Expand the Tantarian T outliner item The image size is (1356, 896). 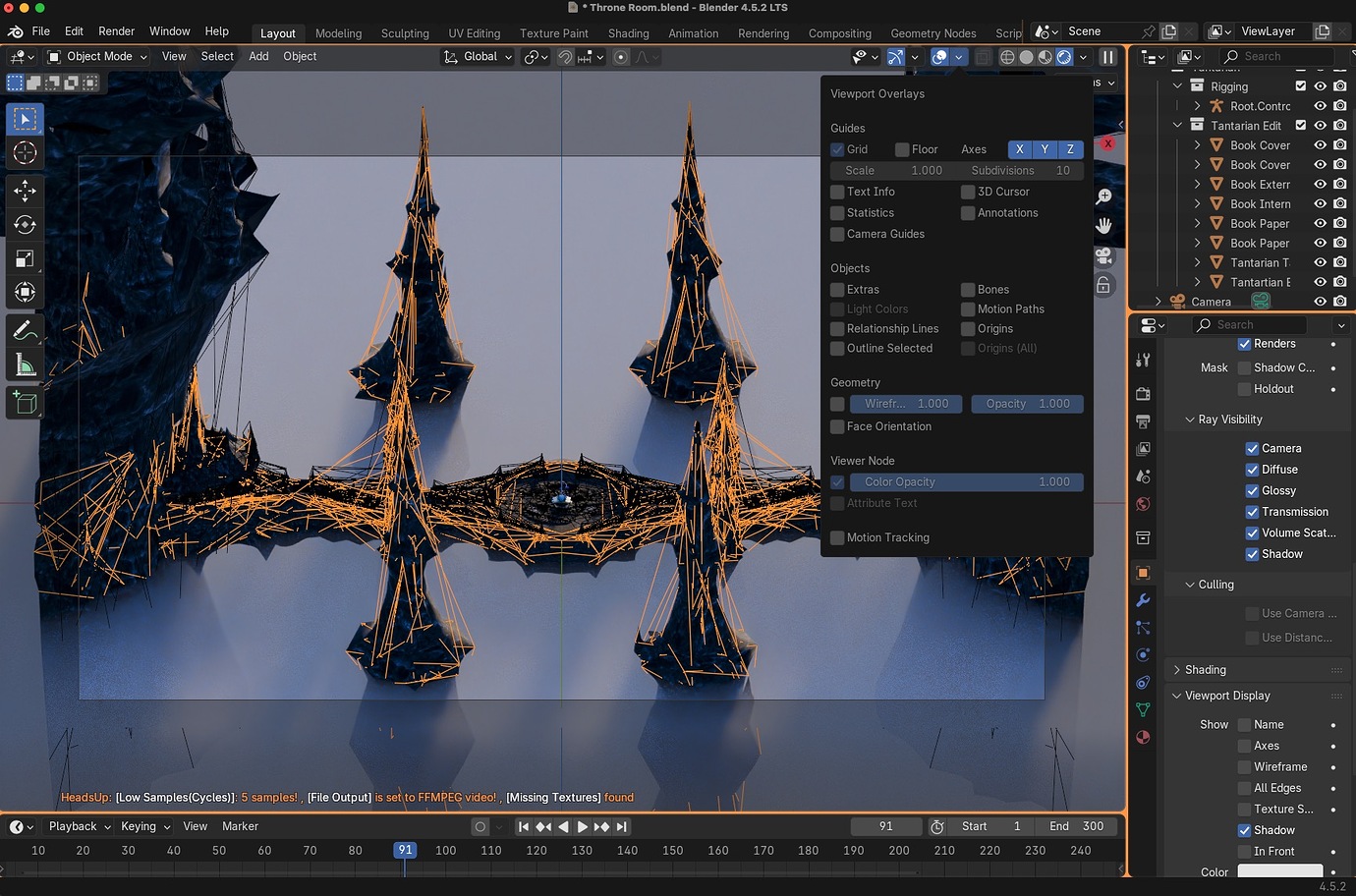coord(1197,263)
